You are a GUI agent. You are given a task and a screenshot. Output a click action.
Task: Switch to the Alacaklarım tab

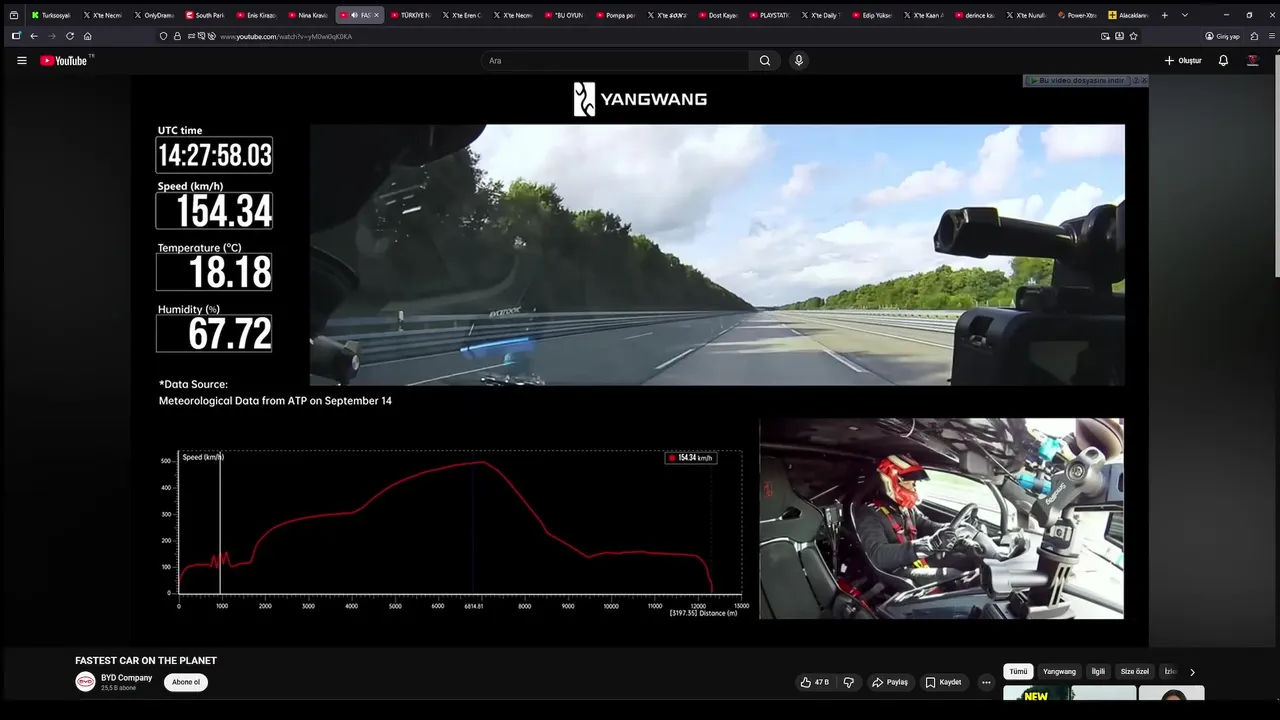pos(1128,15)
